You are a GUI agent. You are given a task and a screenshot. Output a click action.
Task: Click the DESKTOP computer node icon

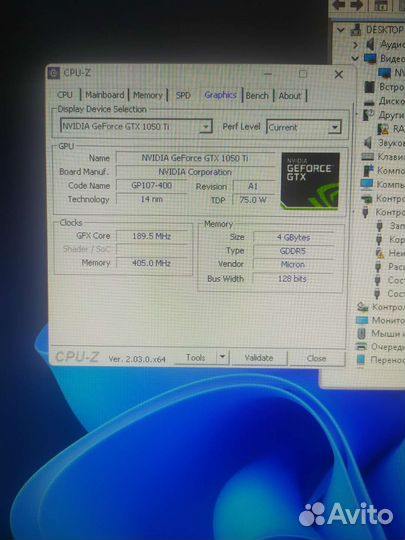[356, 30]
